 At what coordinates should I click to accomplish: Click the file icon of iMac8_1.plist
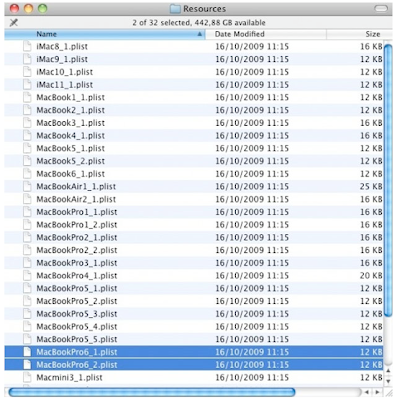tap(27, 46)
